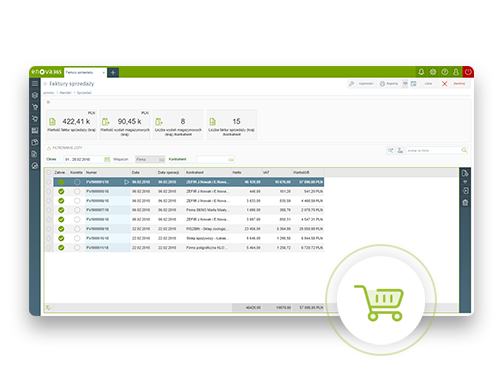Screen dimensions: 500x383
Task: Click the red power logout button
Action: pyautogui.click(x=468, y=72)
